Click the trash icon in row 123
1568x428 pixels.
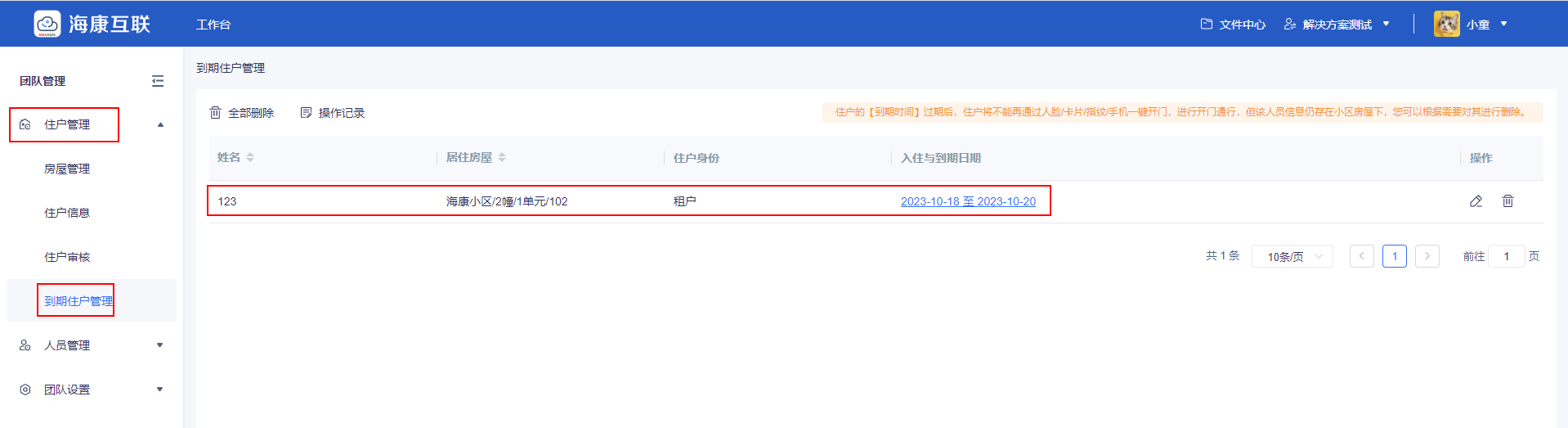(1508, 201)
